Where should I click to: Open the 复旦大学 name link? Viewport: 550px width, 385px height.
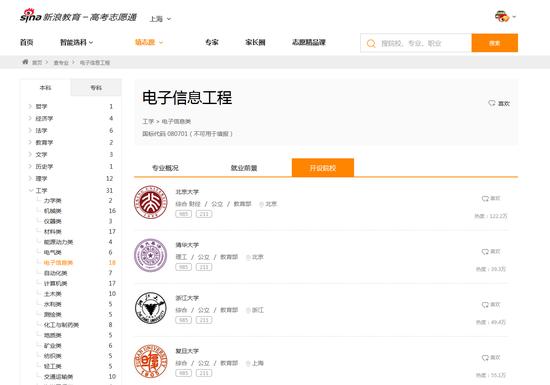pyautogui.click(x=187, y=351)
